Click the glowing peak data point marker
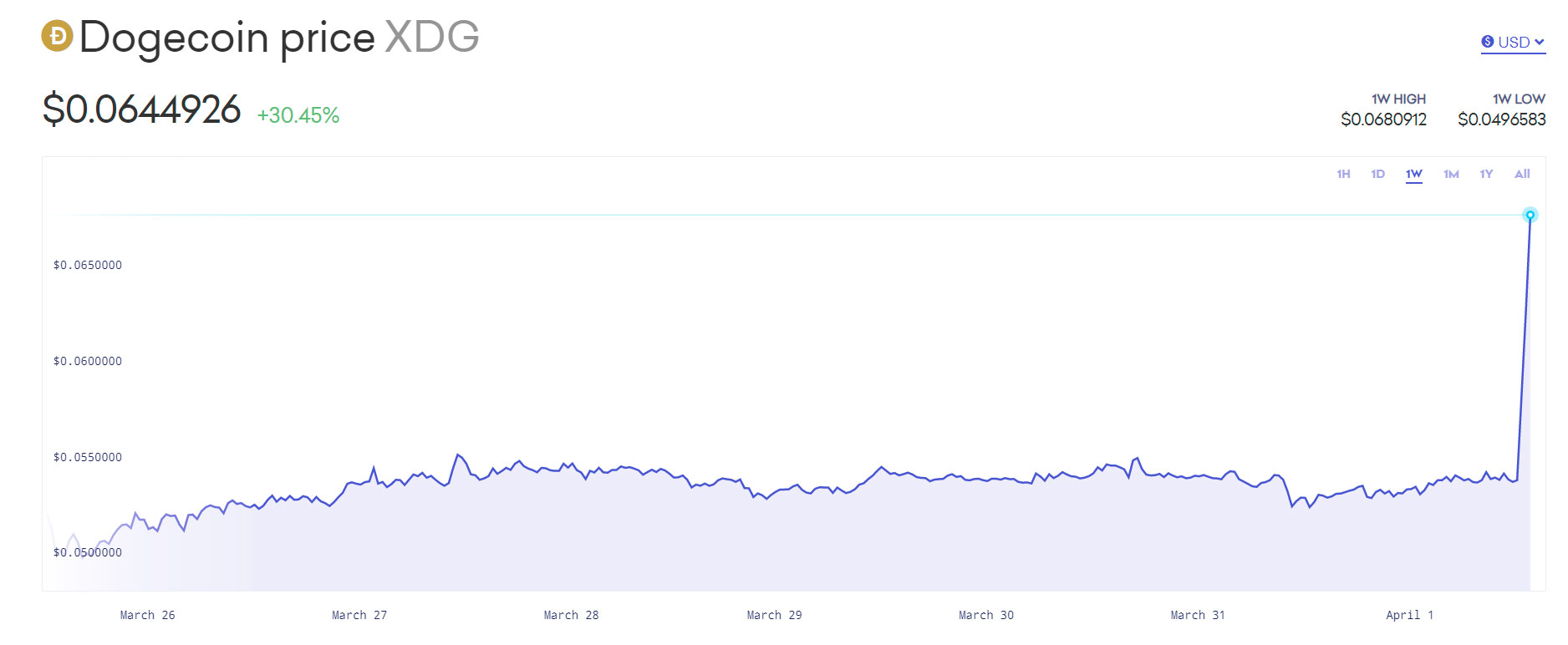 pos(1530,216)
